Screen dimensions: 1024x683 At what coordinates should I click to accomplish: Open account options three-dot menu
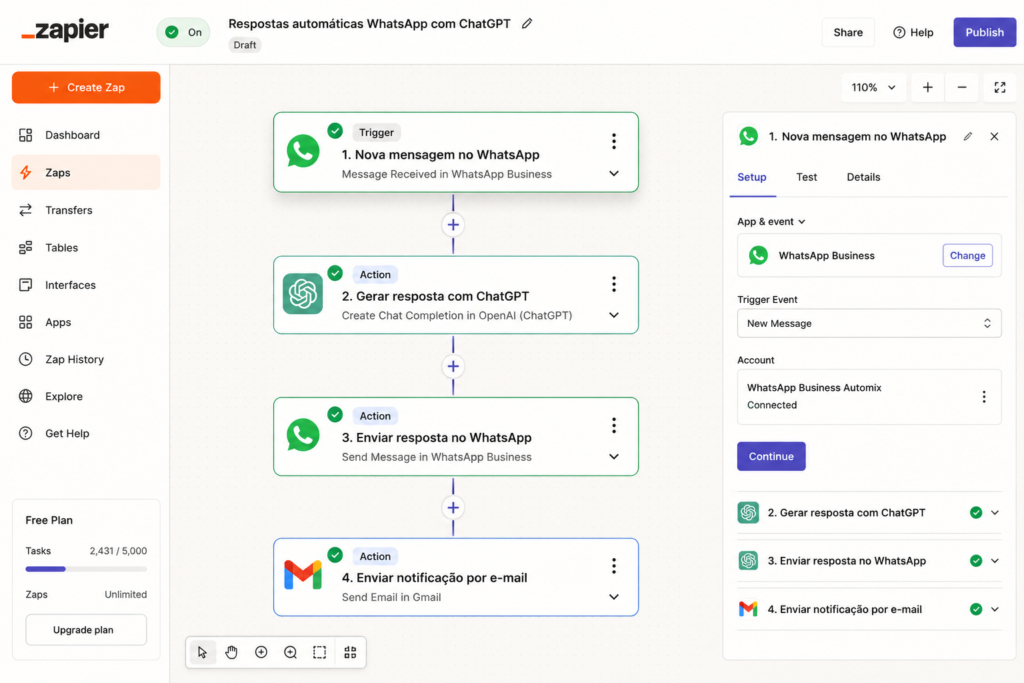tap(984, 396)
